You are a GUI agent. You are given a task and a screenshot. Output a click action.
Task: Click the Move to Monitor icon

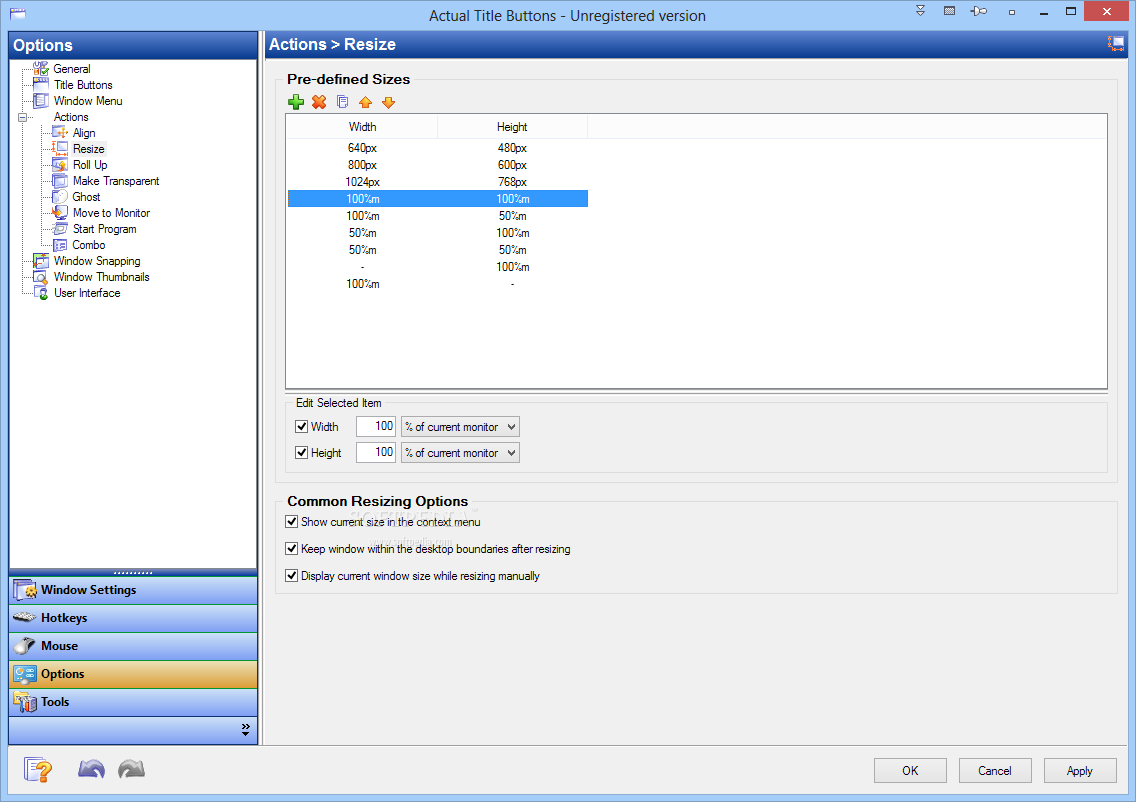60,212
